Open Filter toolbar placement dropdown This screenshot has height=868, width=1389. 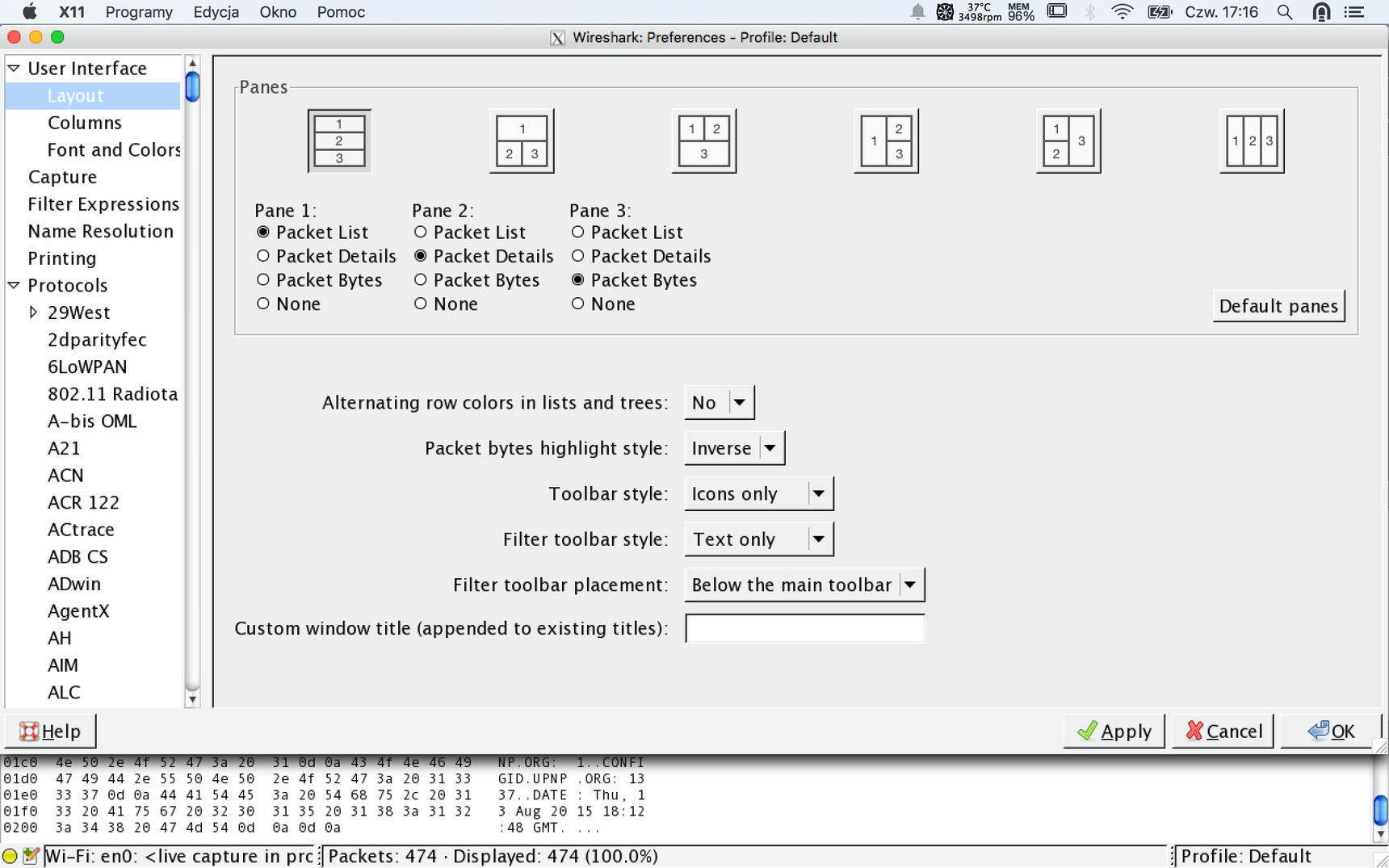coord(804,585)
